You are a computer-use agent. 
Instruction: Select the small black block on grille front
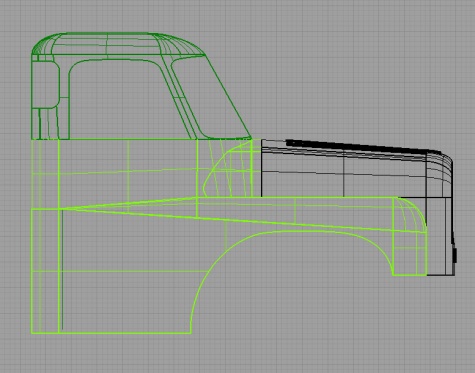click(x=454, y=255)
